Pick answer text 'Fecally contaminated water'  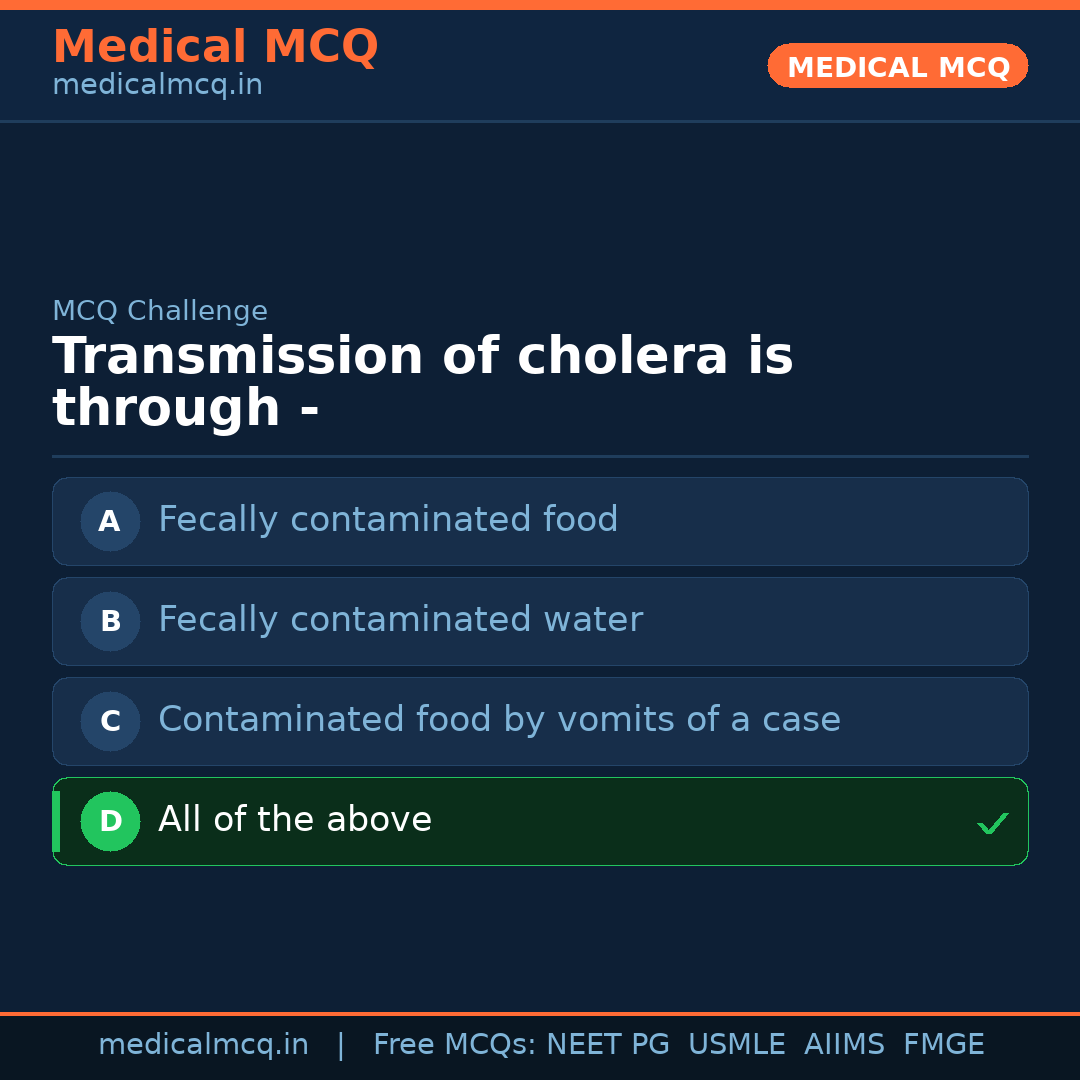pos(400,620)
